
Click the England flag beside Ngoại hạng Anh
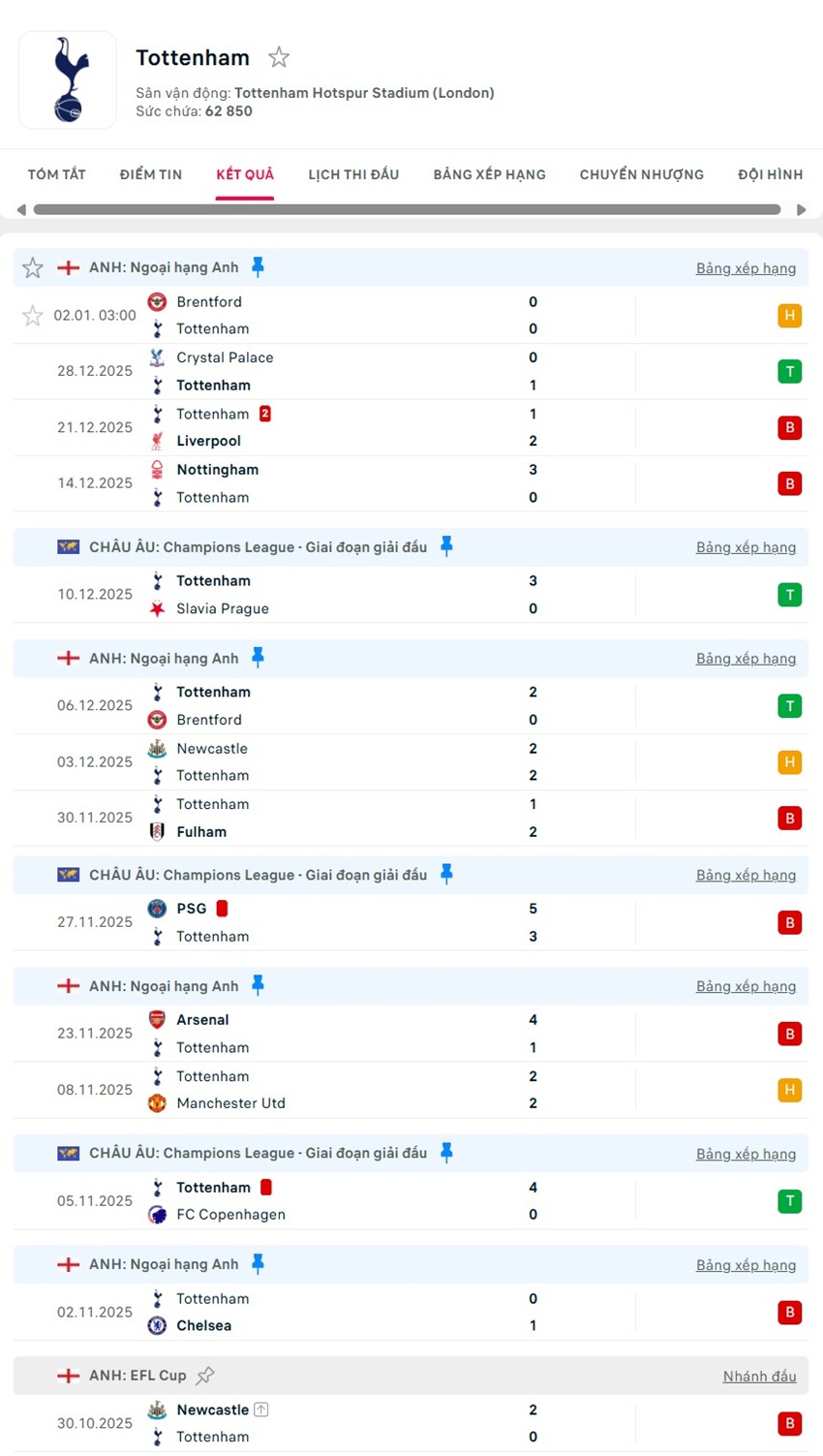click(x=68, y=268)
